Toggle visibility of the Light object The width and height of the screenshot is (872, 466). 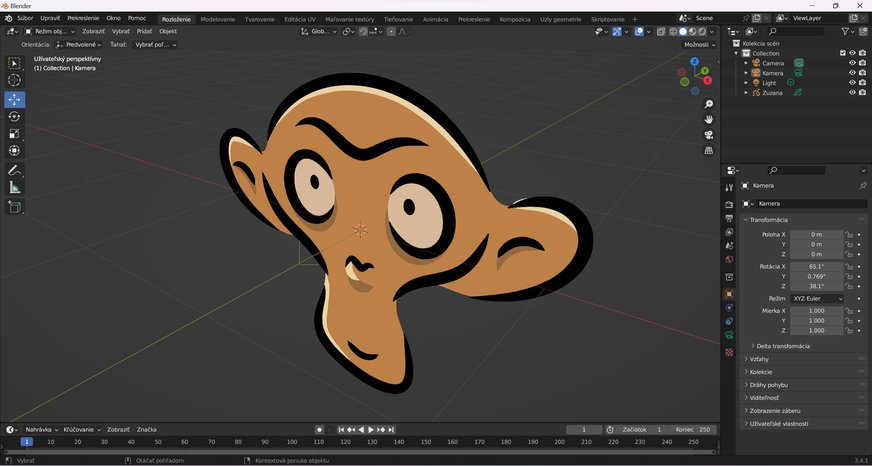pyautogui.click(x=852, y=82)
